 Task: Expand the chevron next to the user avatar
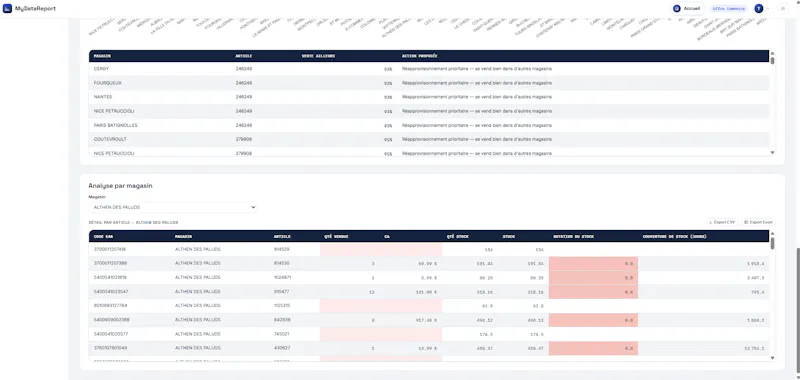pyautogui.click(x=767, y=9)
